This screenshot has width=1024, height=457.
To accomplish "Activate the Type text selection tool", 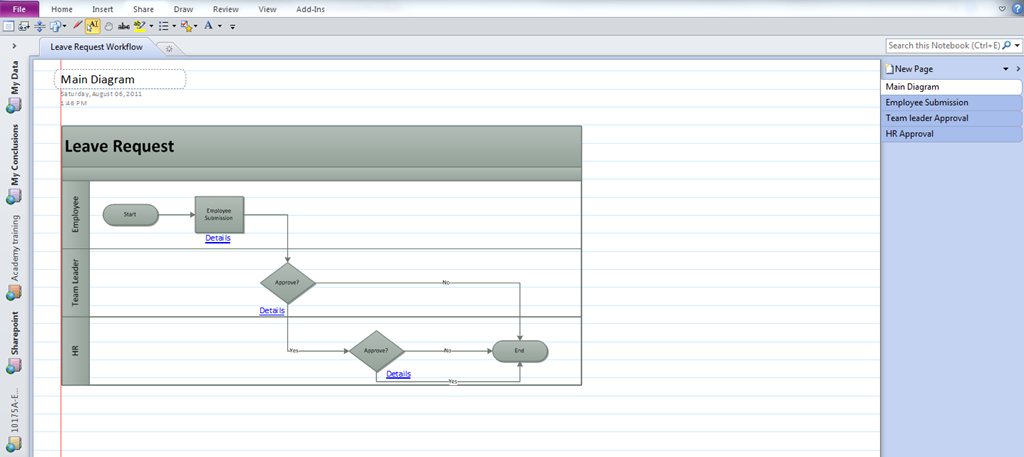I will 92,26.
